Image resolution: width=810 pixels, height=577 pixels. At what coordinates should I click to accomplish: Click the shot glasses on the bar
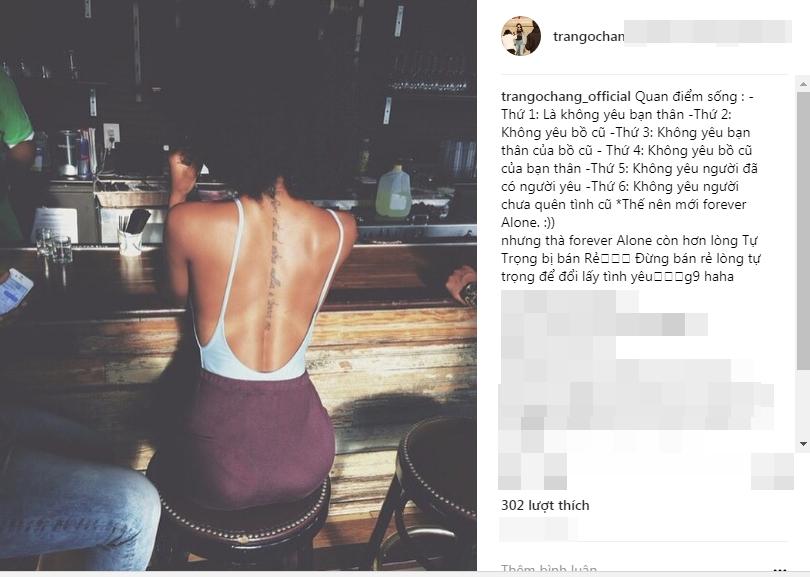[54, 245]
